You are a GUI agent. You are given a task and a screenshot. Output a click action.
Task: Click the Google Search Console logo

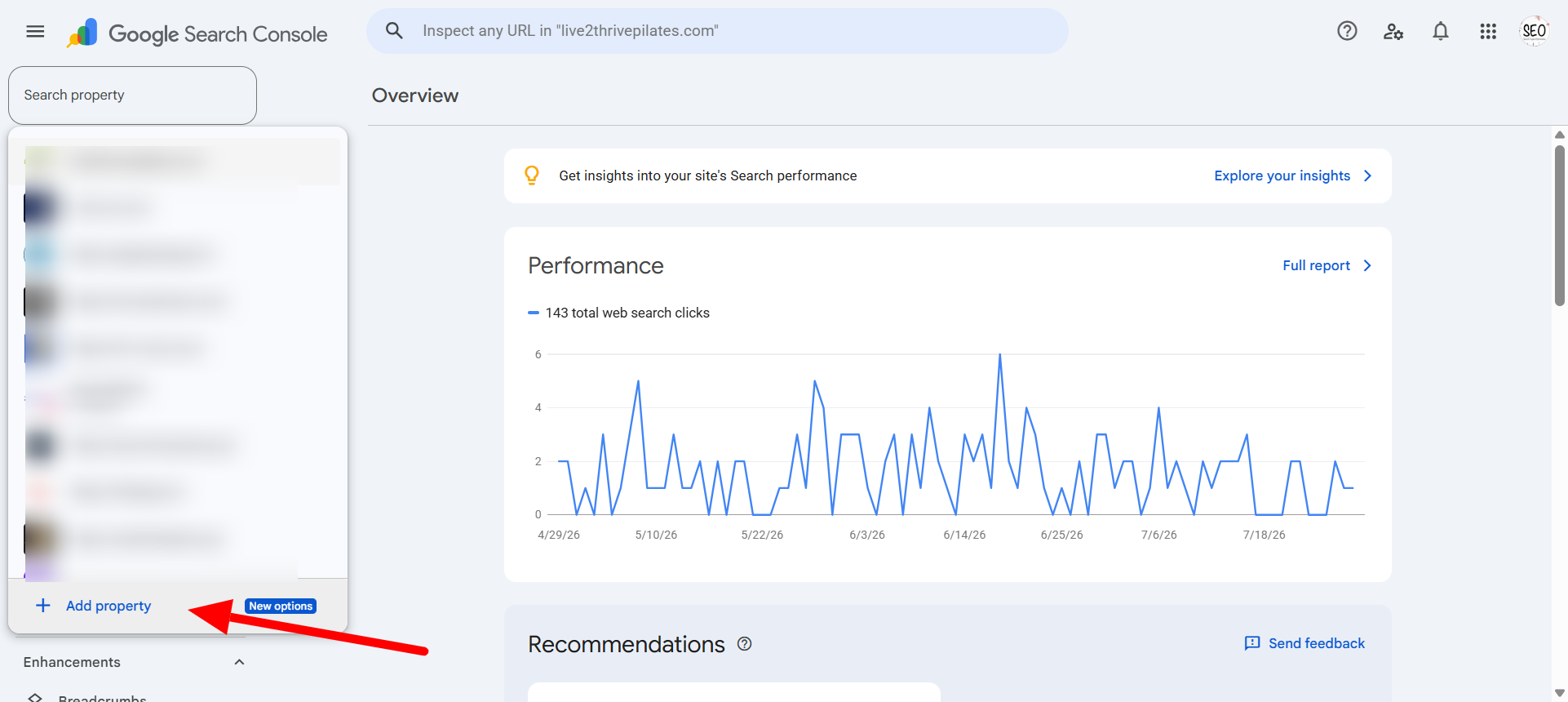pyautogui.click(x=197, y=33)
